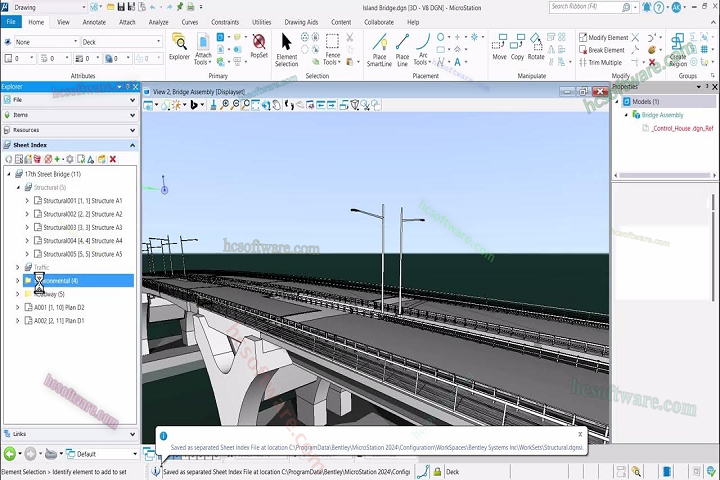This screenshot has height=480, width=720.
Task: Activate the Element Selection arrow tool
Action: coord(287,50)
